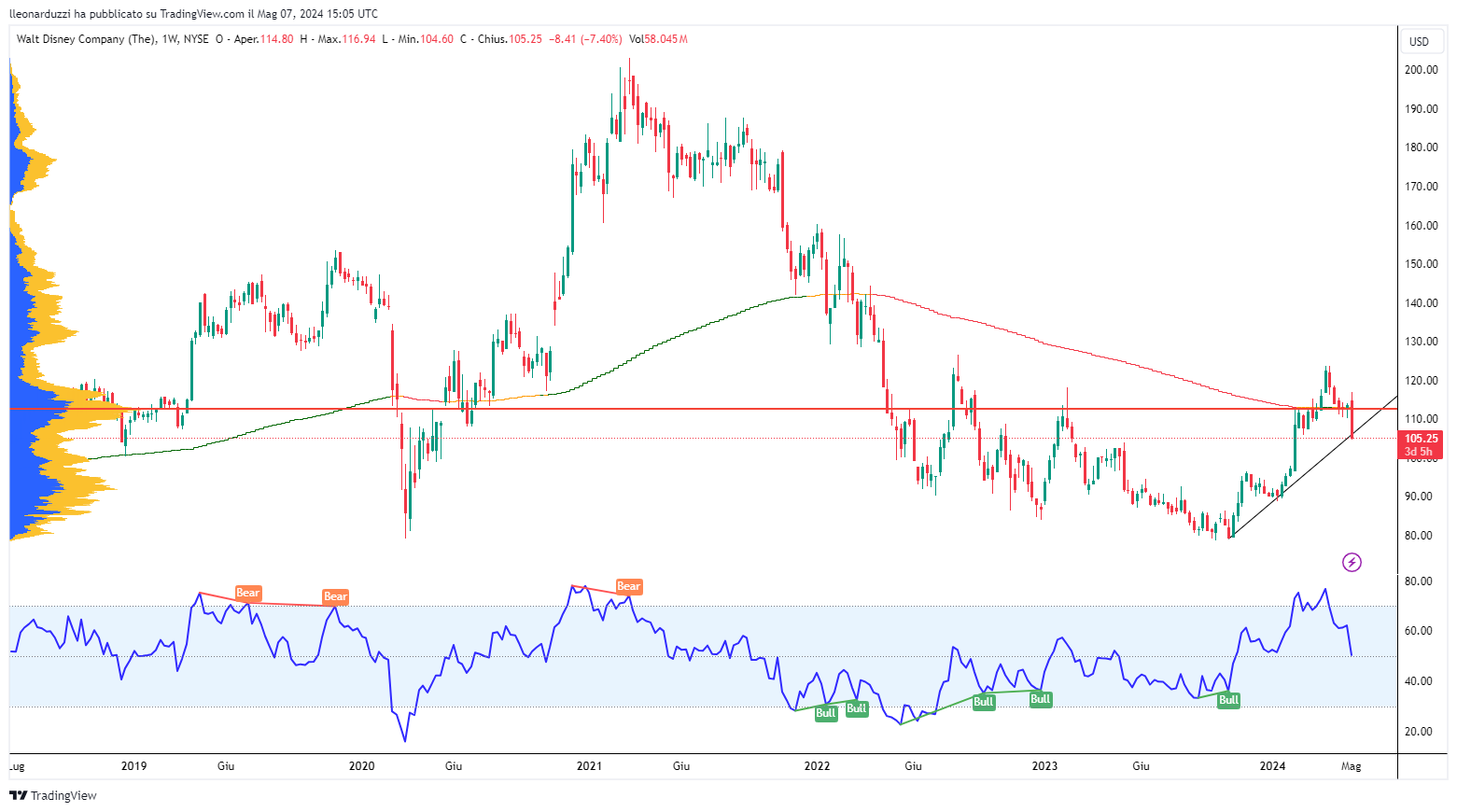Click the red 105.25 current price tag
This screenshot has height=812, width=1457.
(x=1422, y=439)
